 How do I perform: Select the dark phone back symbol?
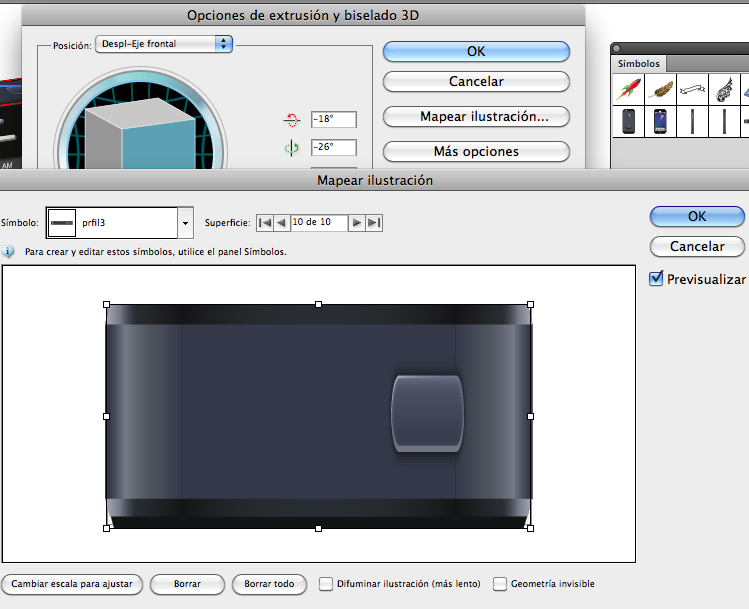tap(628, 121)
